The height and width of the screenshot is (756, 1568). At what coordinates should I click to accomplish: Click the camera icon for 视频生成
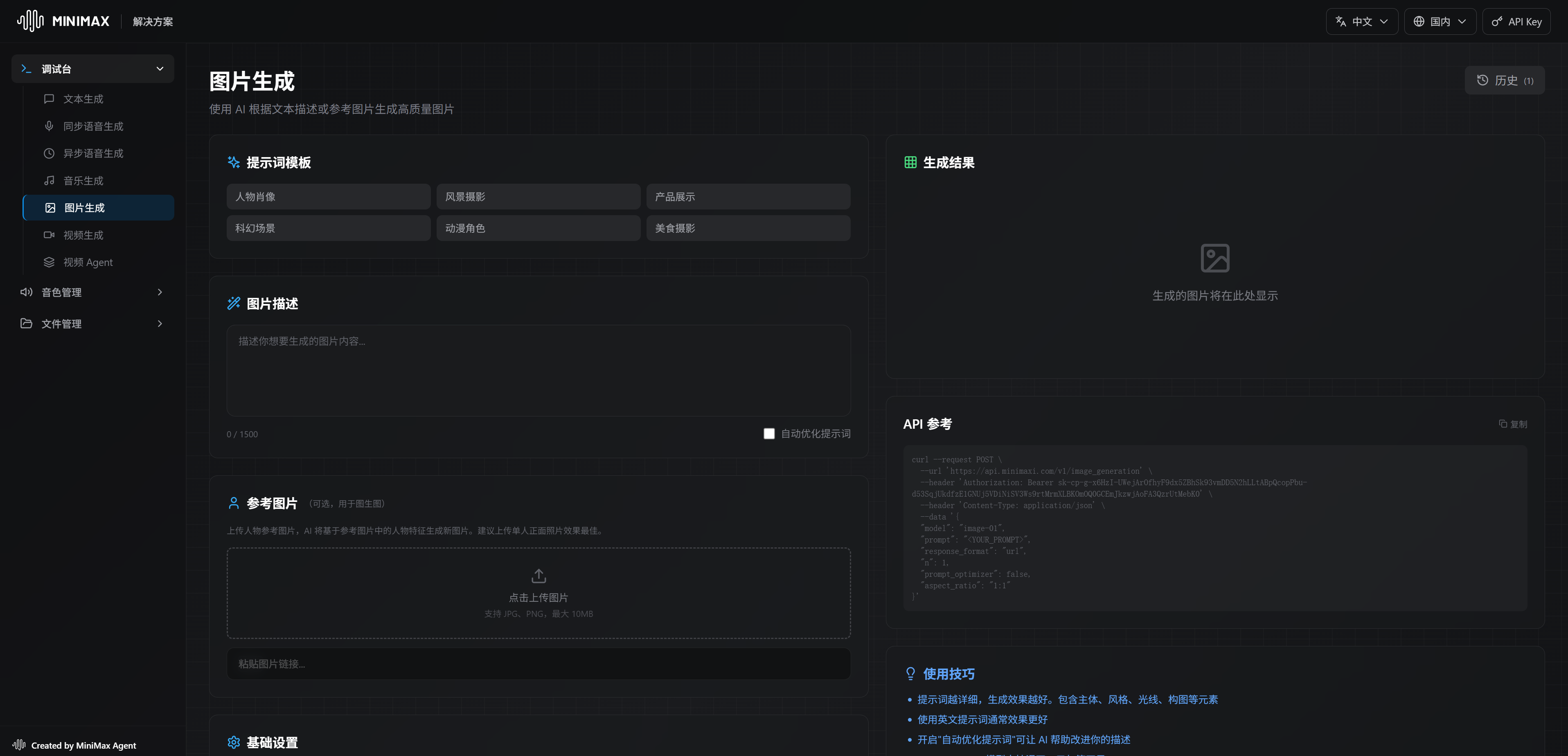pos(49,235)
